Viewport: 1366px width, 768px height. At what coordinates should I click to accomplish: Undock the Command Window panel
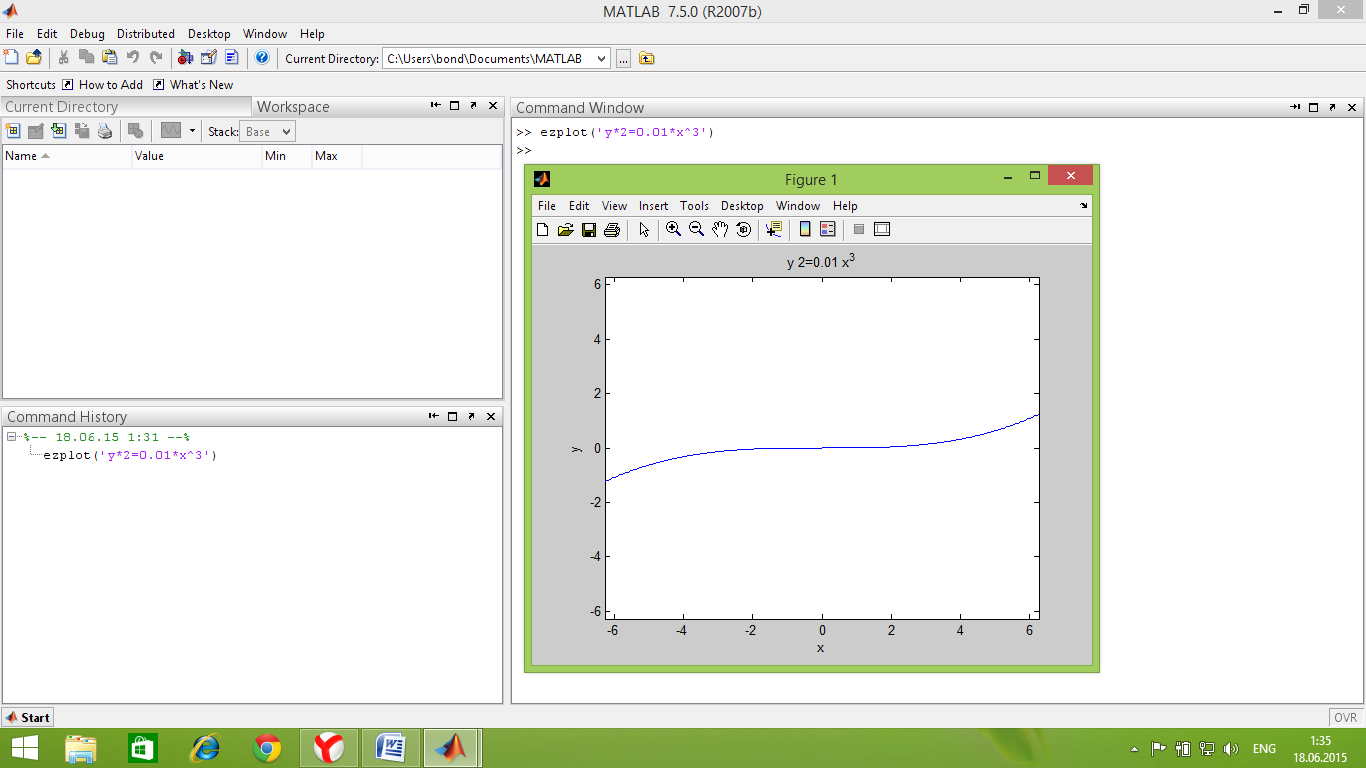tap(1333, 107)
